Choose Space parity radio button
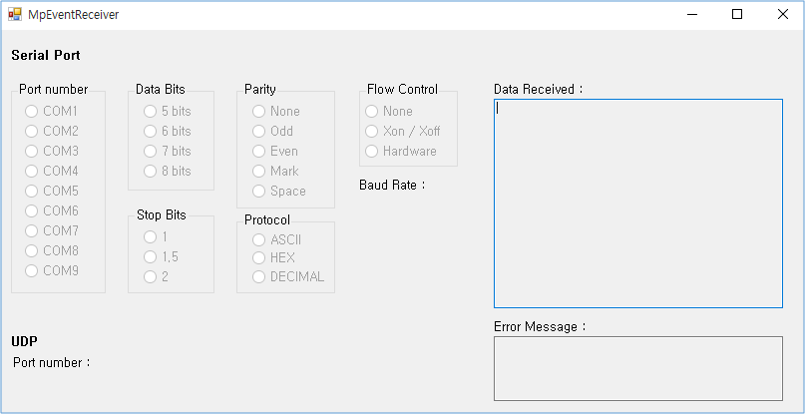 (x=260, y=191)
